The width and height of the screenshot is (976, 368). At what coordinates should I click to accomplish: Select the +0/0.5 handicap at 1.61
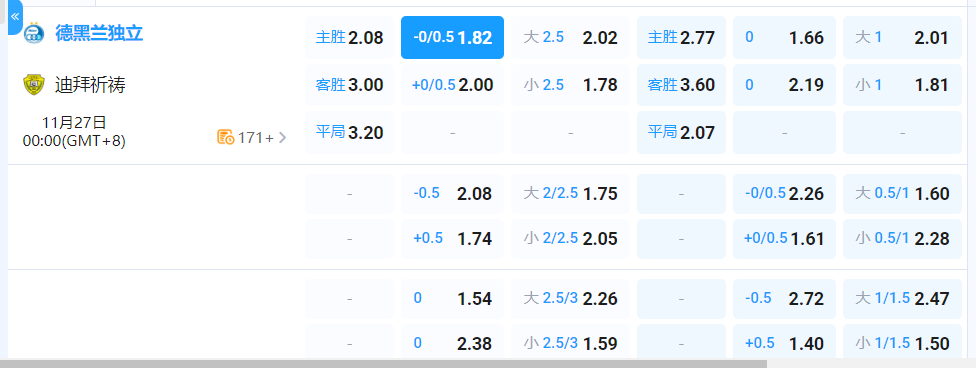coord(784,238)
